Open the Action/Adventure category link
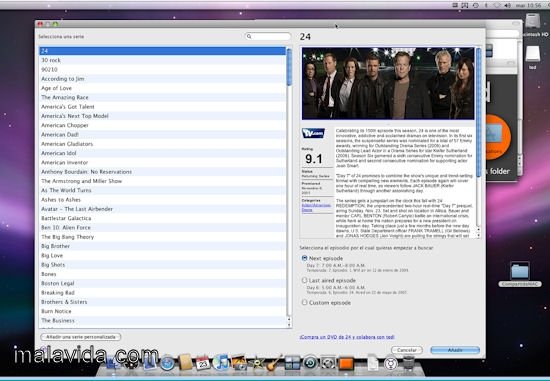The width and height of the screenshot is (550, 381). click(316, 205)
